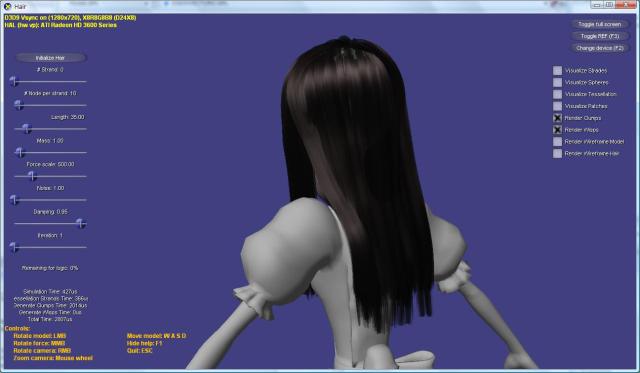Click the Force scale slider handle

click(x=32, y=176)
